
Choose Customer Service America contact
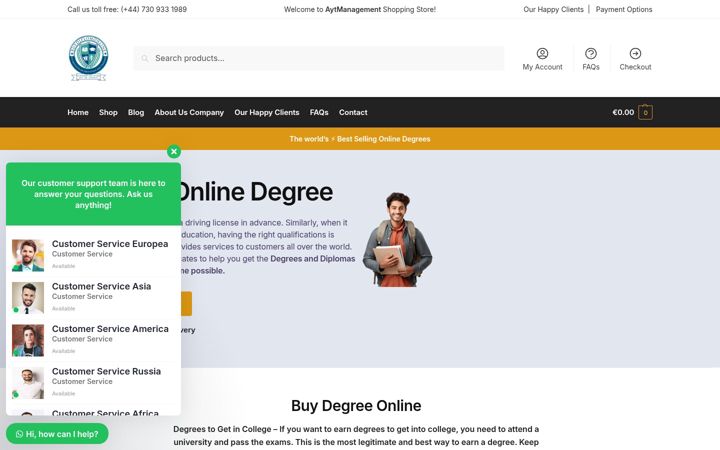coord(93,340)
